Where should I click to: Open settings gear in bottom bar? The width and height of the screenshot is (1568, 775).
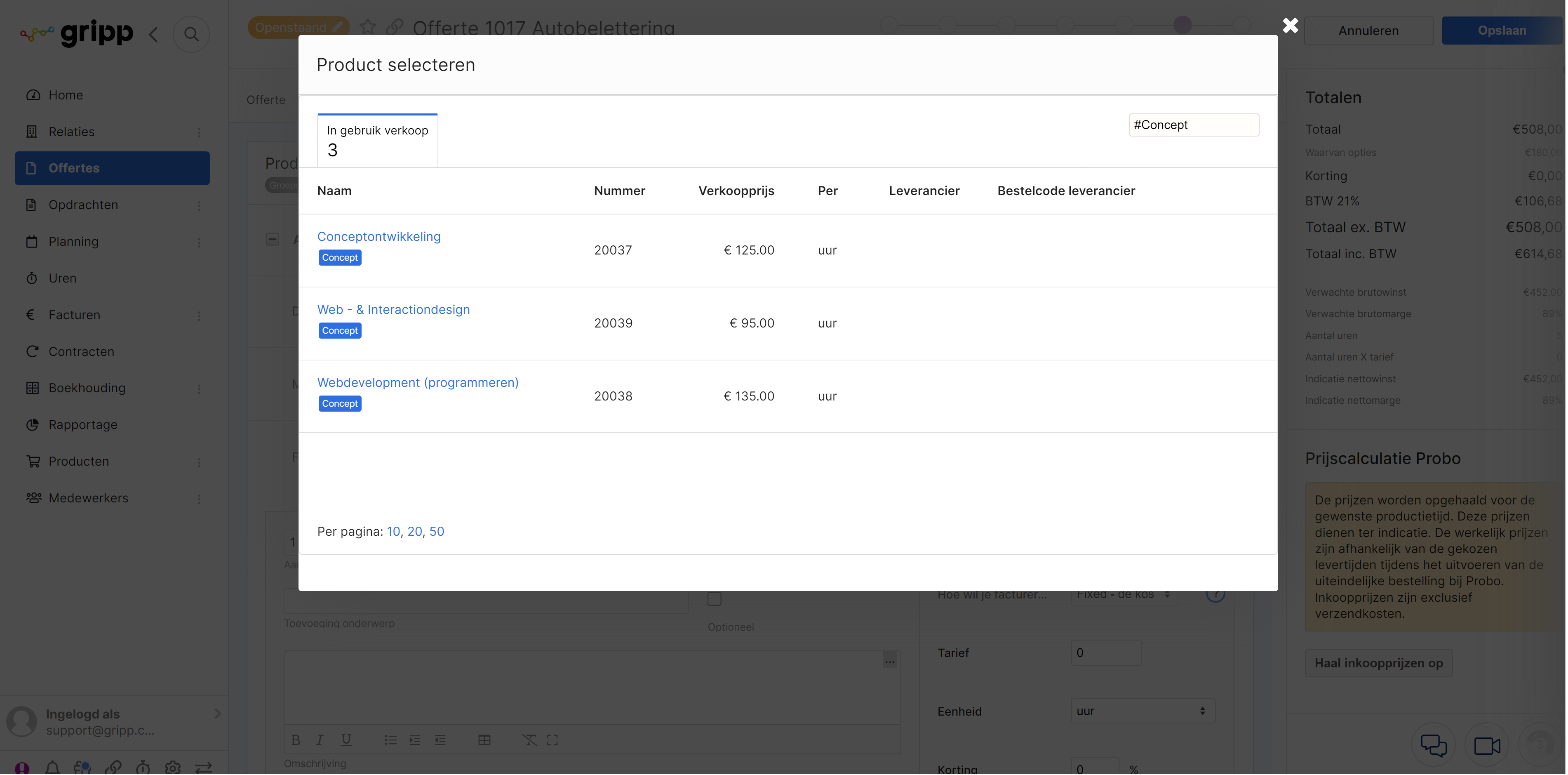[173, 768]
